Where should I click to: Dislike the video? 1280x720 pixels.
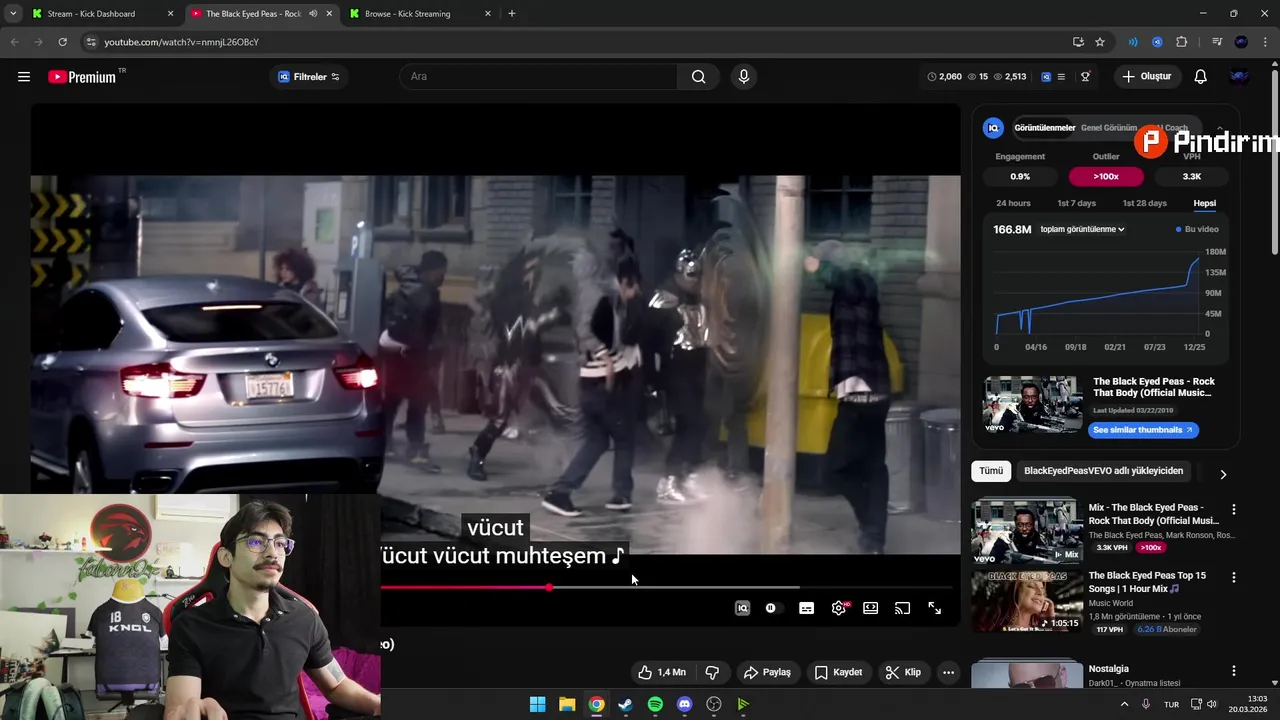point(712,672)
